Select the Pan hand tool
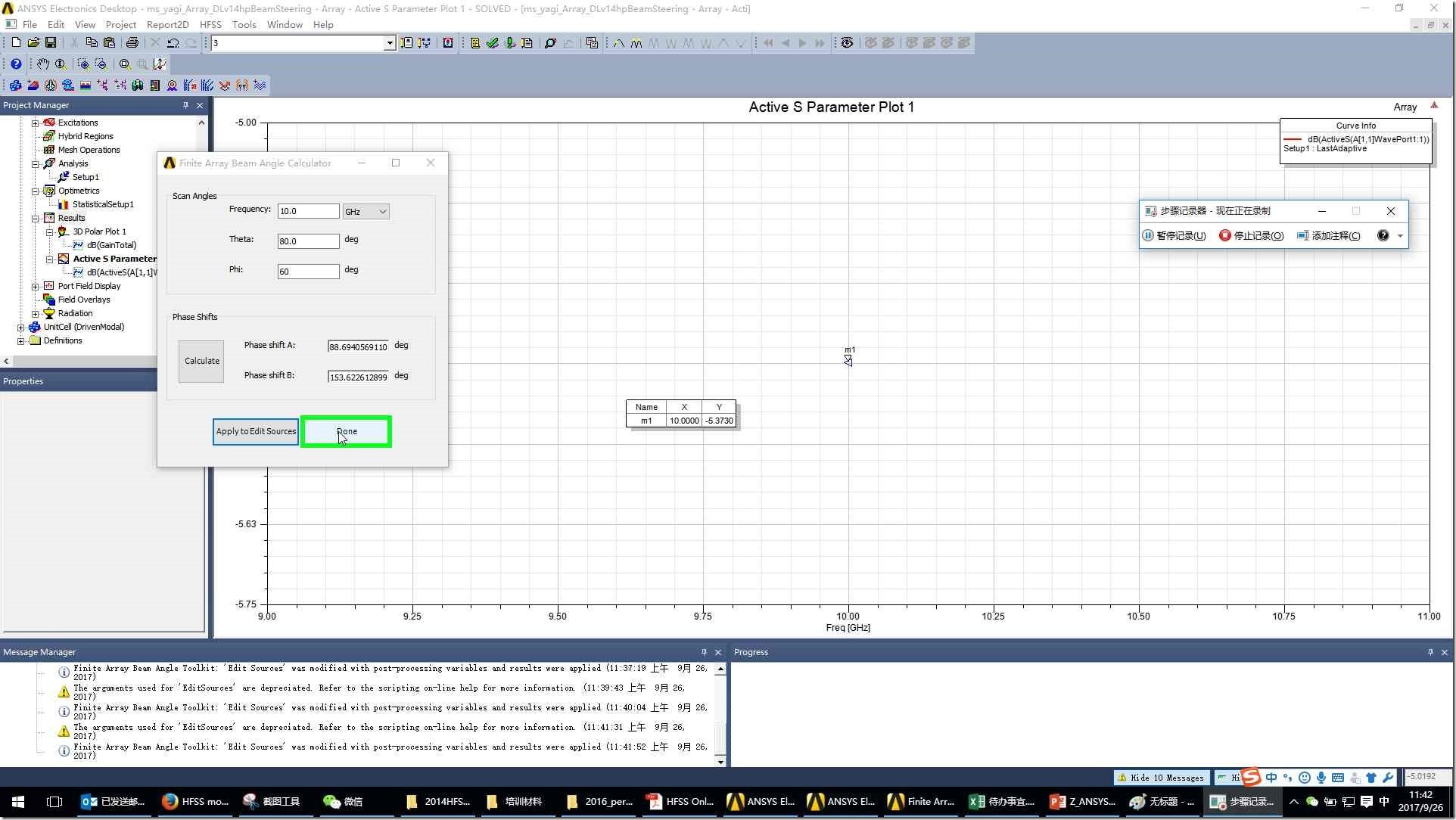Viewport: 1456px width, 820px height. [x=43, y=64]
